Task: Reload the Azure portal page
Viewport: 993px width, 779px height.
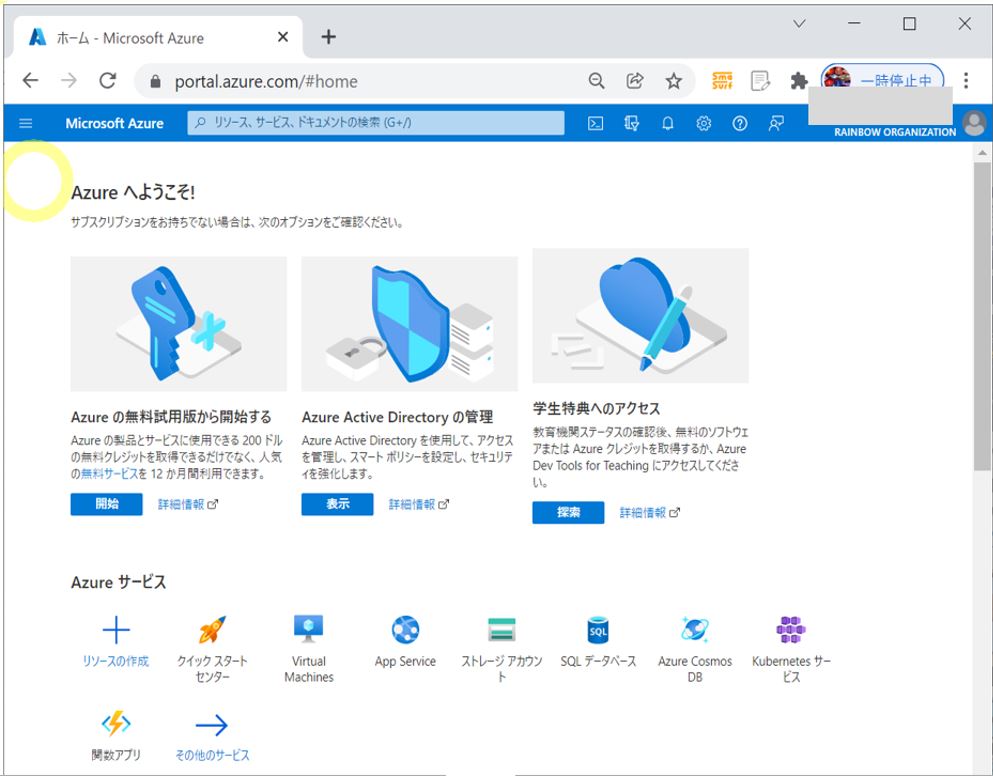Action: (x=108, y=80)
